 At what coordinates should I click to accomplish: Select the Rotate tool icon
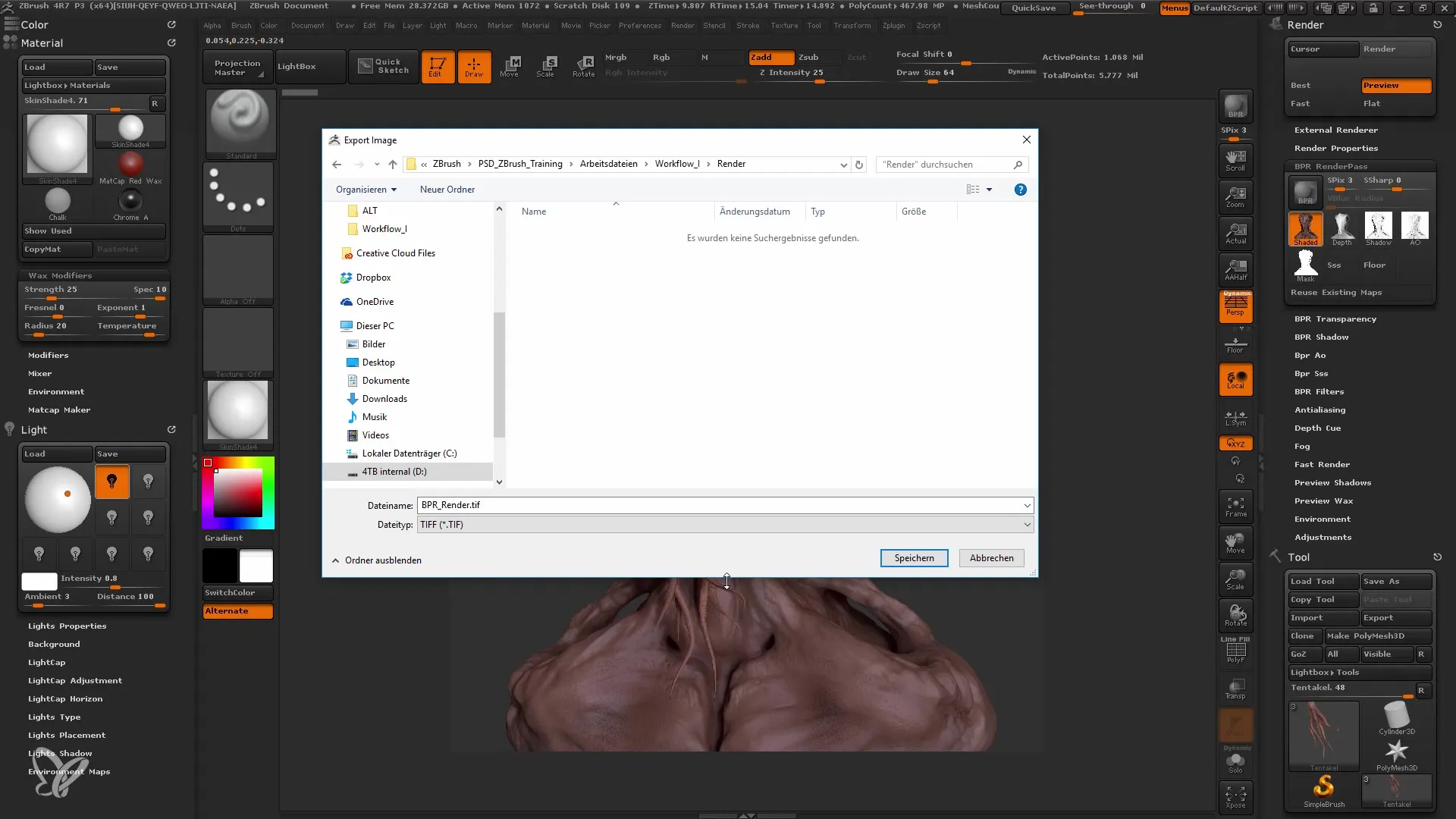[585, 65]
